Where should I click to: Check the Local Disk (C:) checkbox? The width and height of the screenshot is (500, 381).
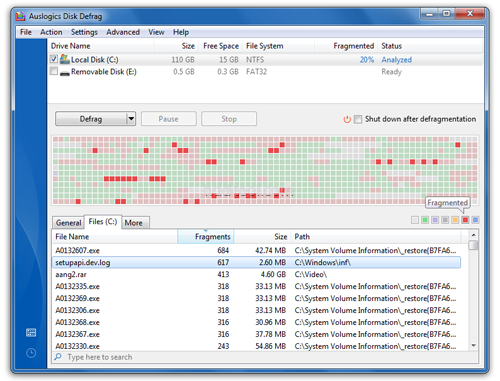click(54, 59)
